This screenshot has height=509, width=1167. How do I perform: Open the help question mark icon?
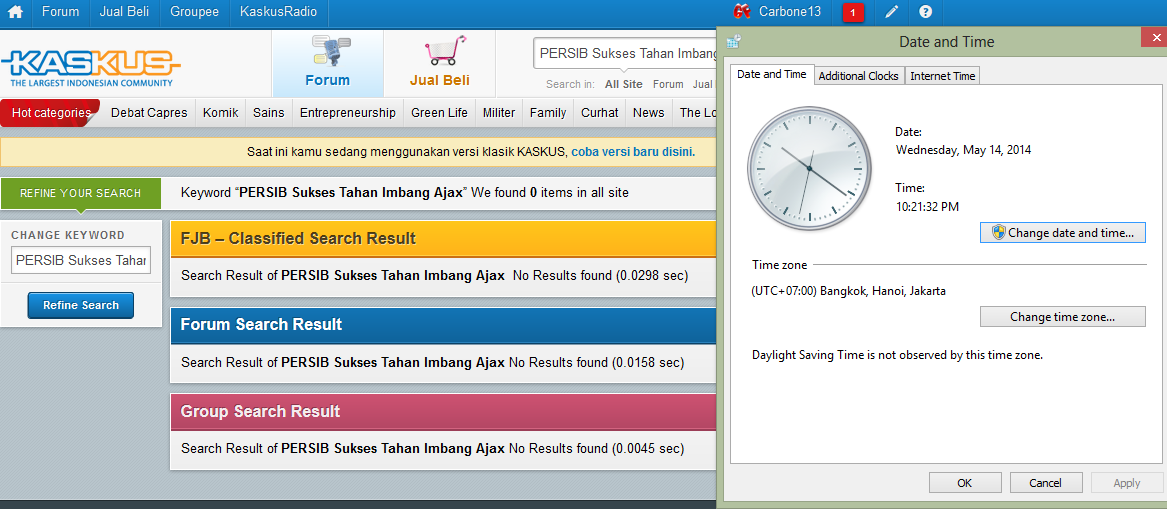pos(925,12)
